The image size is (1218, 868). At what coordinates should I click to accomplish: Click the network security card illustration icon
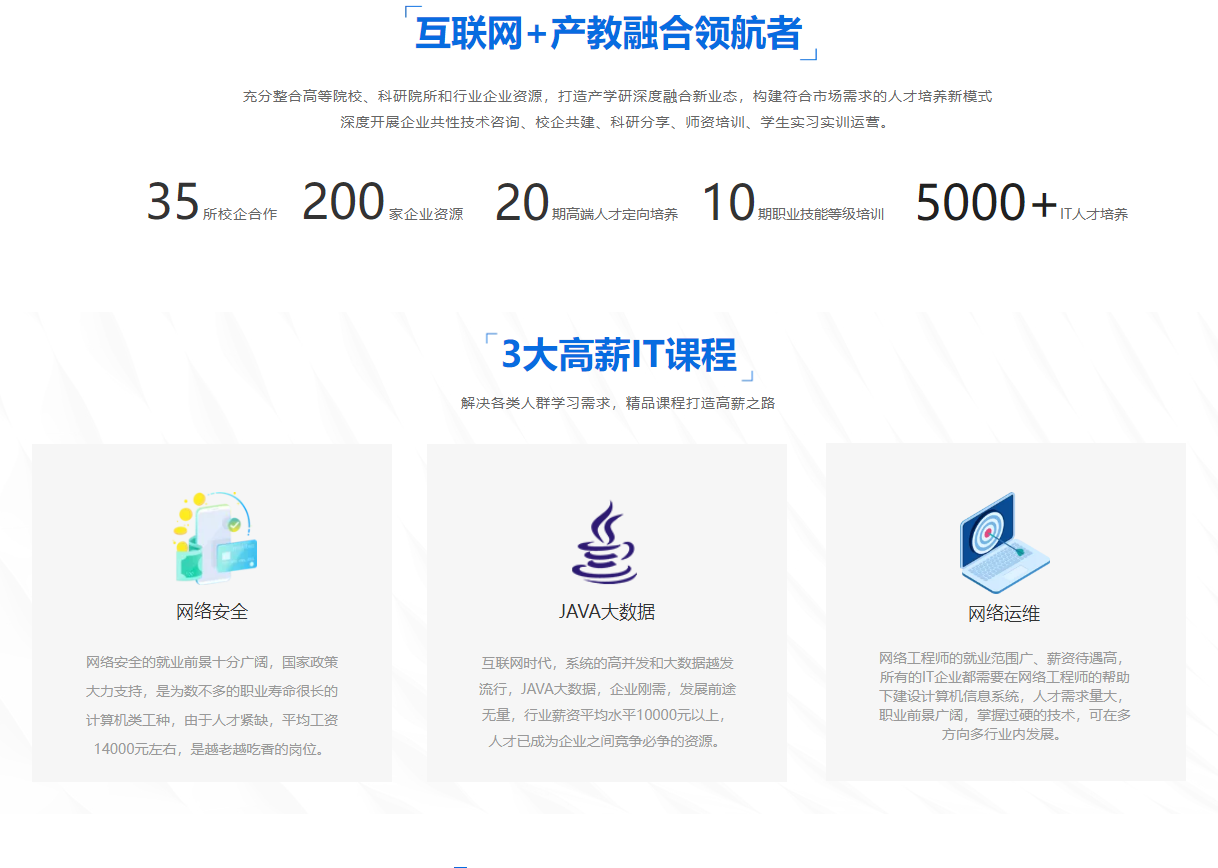[213, 538]
